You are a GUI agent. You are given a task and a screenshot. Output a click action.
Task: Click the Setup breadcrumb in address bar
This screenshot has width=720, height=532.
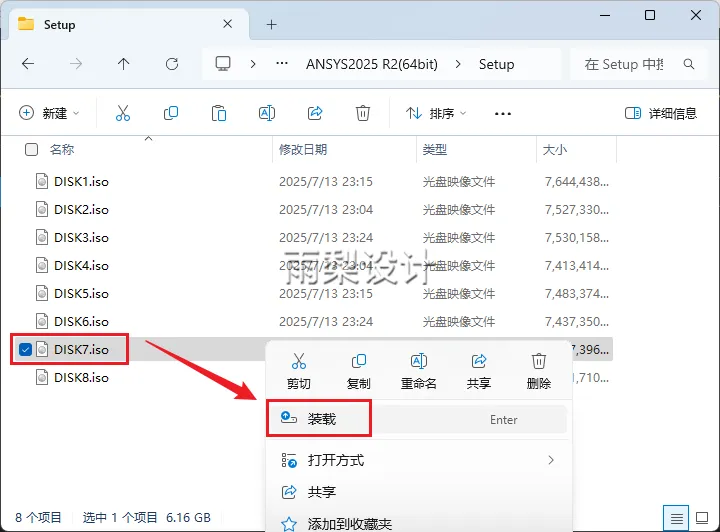(x=496, y=64)
